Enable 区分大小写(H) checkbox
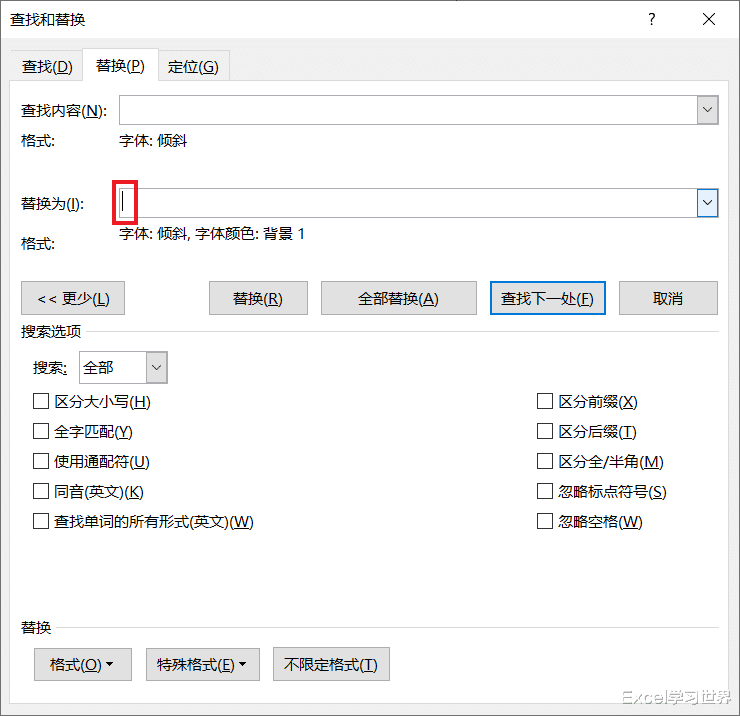 pos(41,402)
